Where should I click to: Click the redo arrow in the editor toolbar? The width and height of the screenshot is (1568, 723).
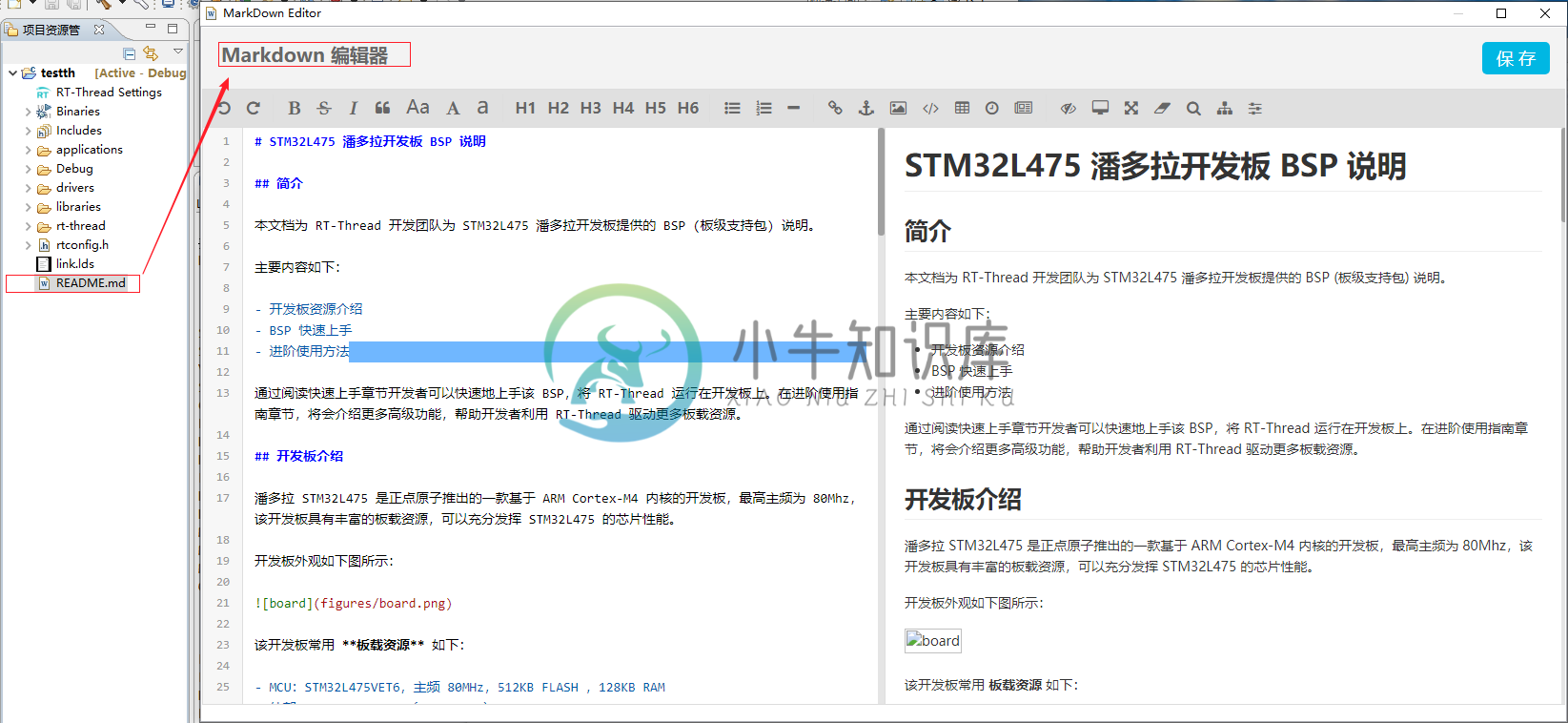click(254, 108)
